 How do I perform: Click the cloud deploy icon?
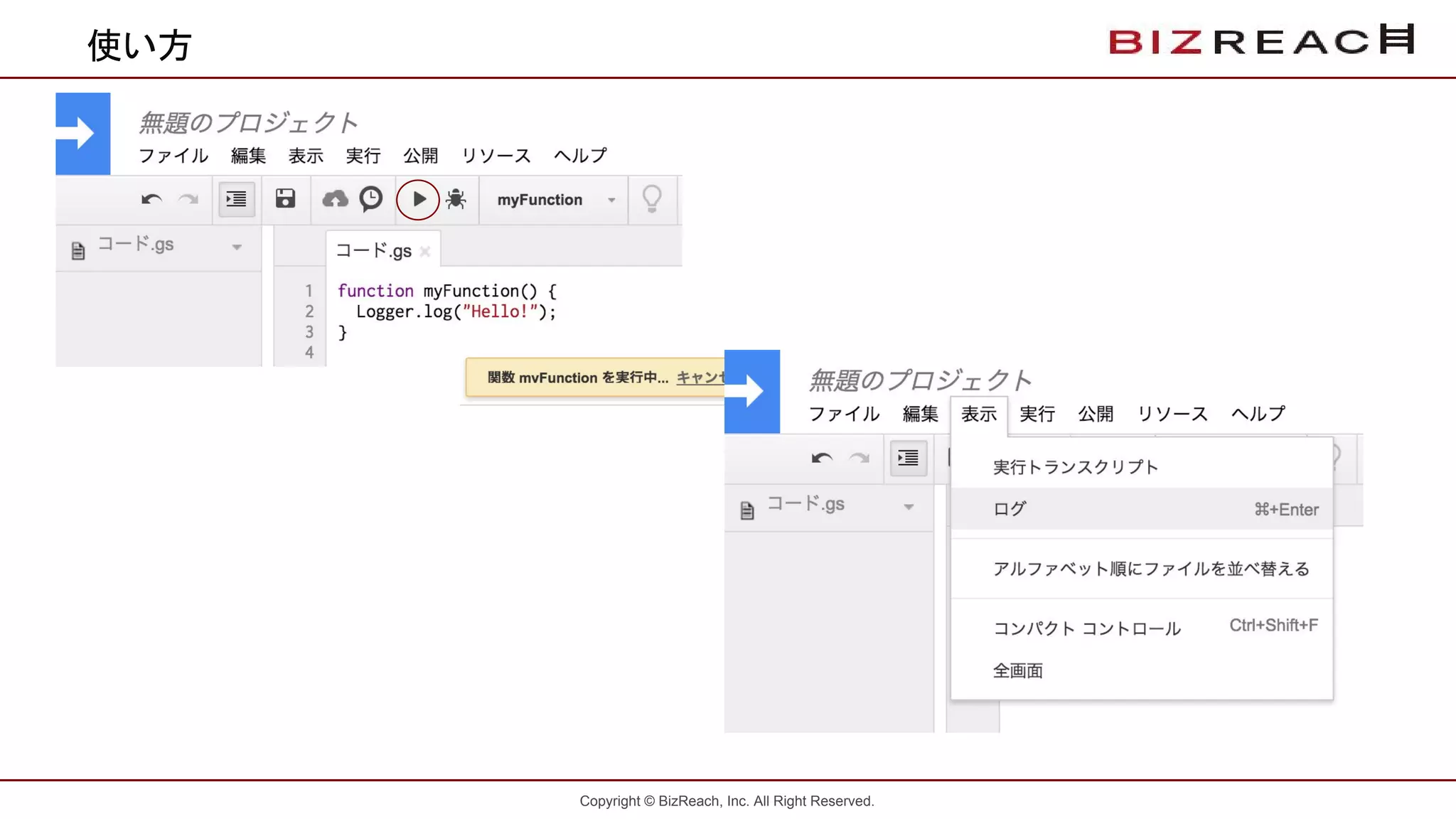(335, 199)
